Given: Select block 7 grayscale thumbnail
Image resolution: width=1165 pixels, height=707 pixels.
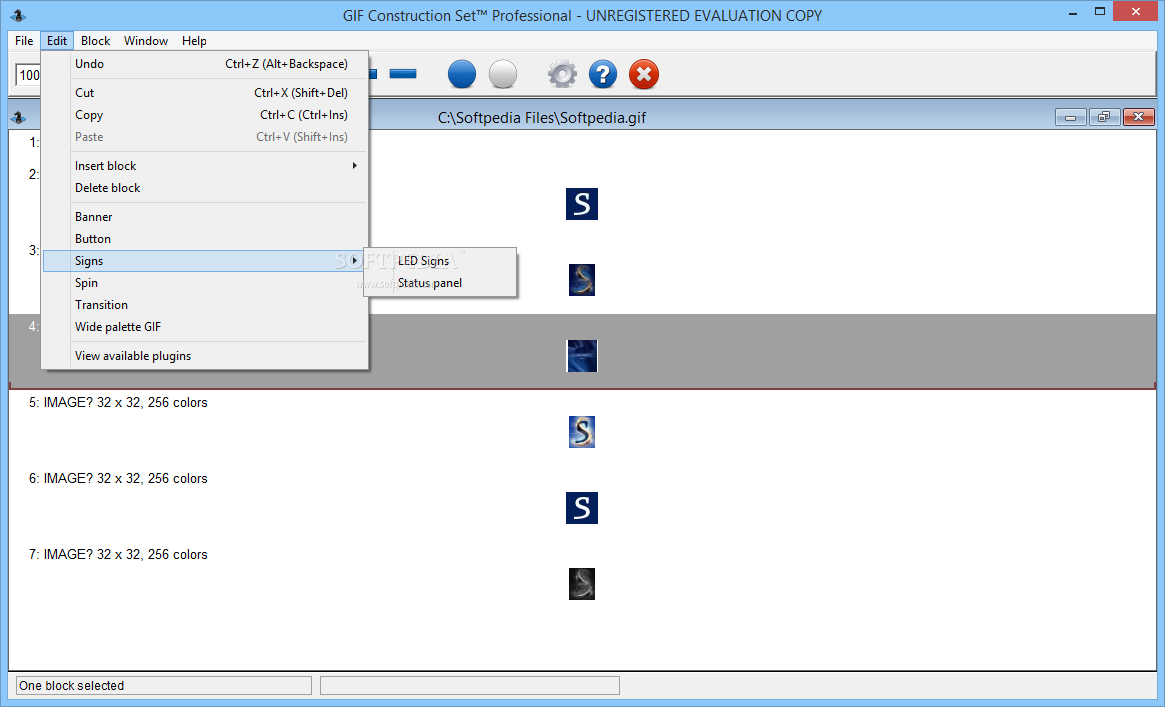Looking at the screenshot, I should [x=582, y=584].
